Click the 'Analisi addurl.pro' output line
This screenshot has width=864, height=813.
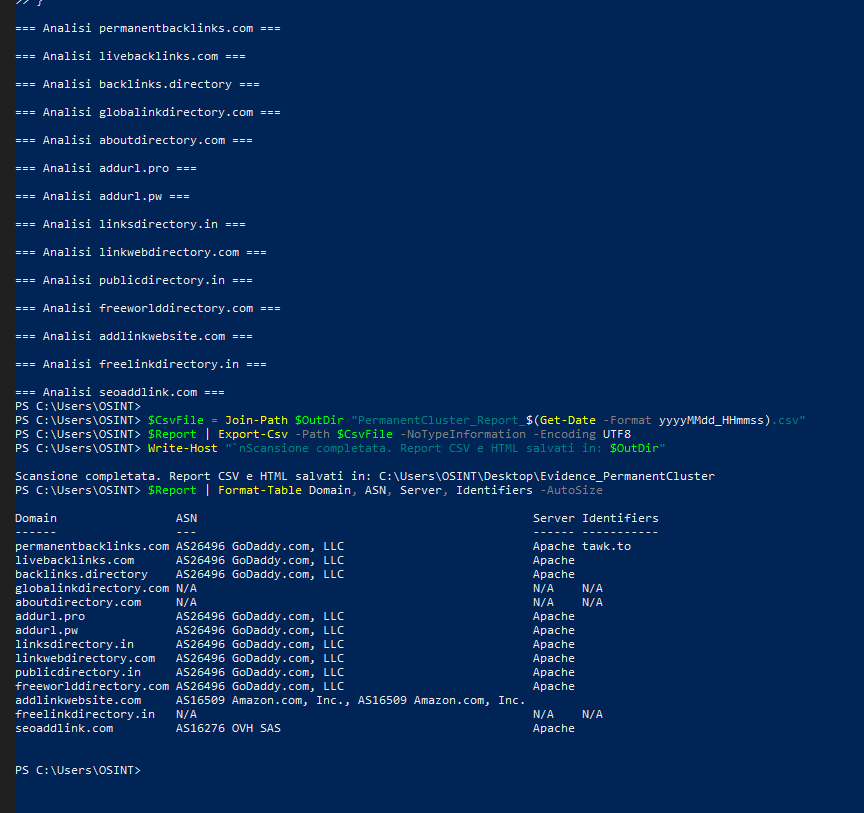pyautogui.click(x=105, y=168)
